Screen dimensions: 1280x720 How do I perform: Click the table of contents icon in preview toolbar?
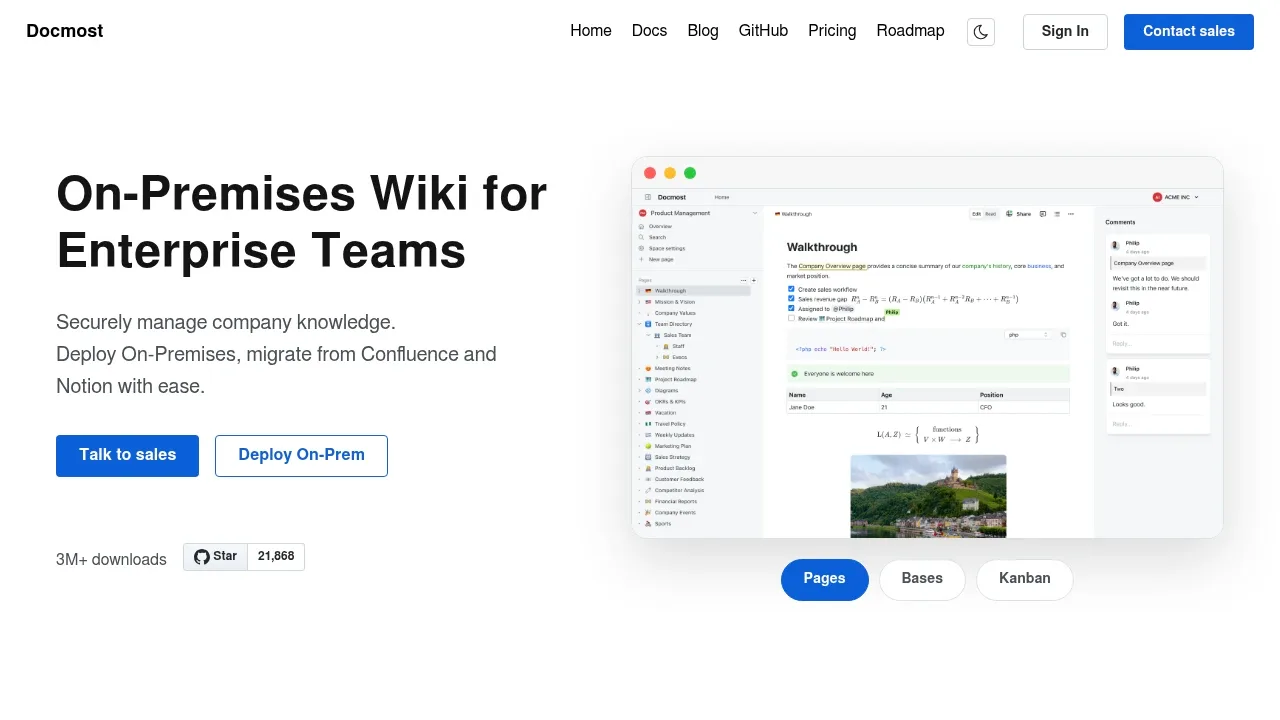pyautogui.click(x=1057, y=214)
